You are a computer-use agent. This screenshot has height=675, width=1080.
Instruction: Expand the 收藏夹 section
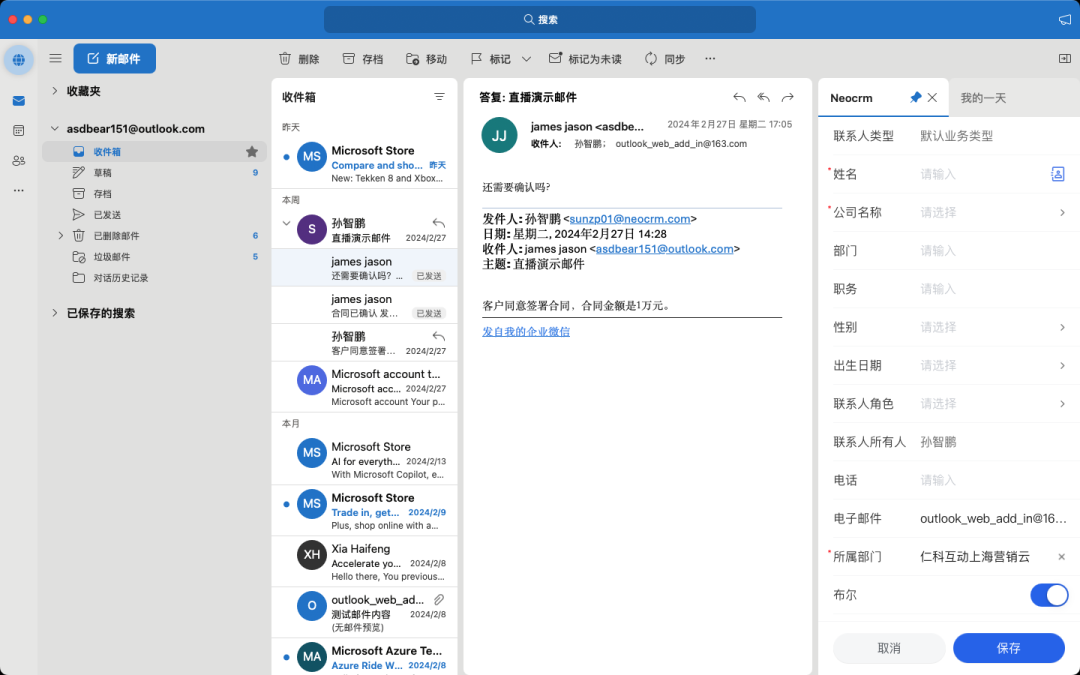pyautogui.click(x=55, y=91)
